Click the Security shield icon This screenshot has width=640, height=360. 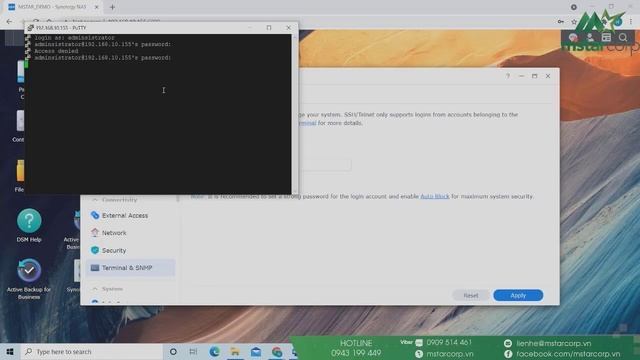(x=95, y=250)
